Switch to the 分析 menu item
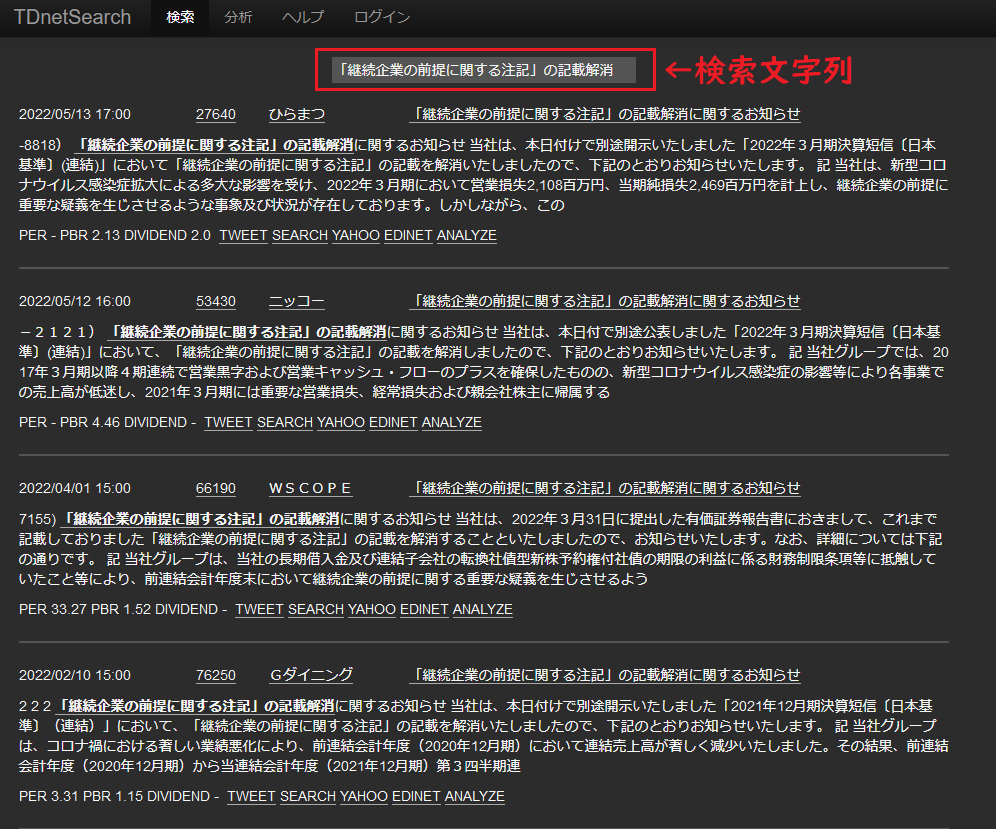996x829 pixels. point(238,17)
